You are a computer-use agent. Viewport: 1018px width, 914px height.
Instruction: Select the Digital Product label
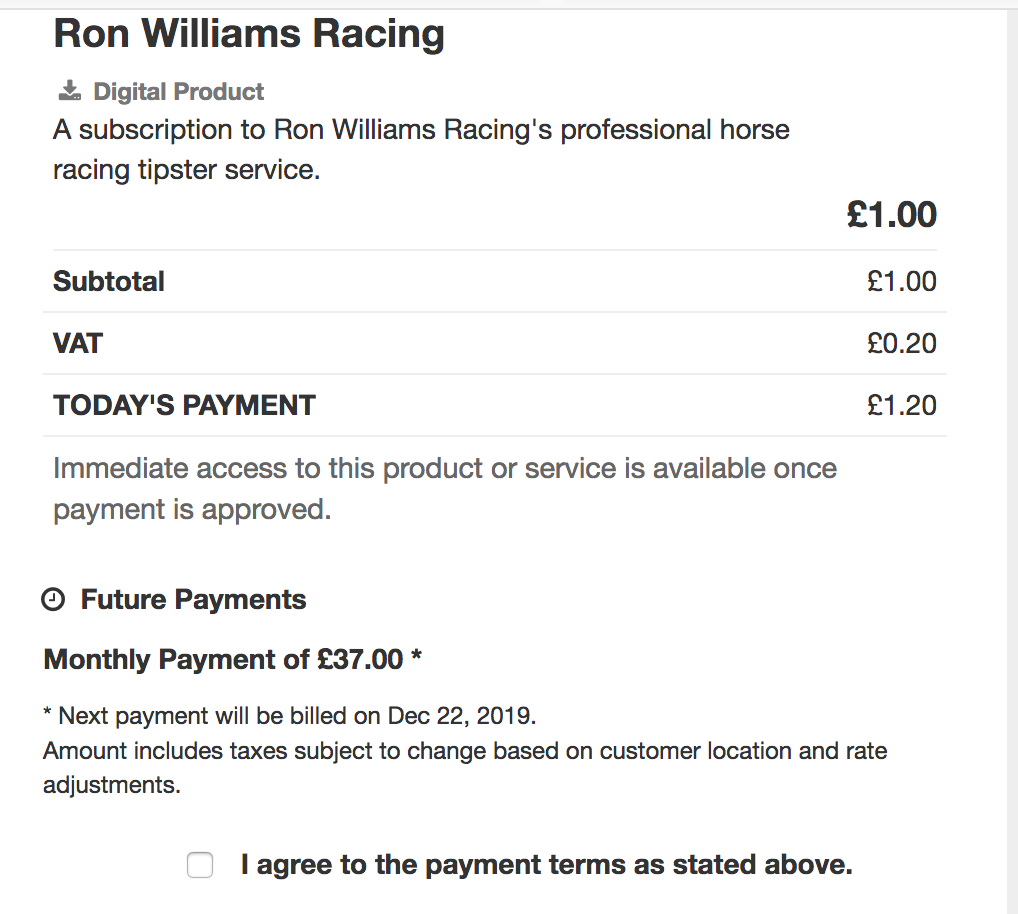click(x=179, y=92)
